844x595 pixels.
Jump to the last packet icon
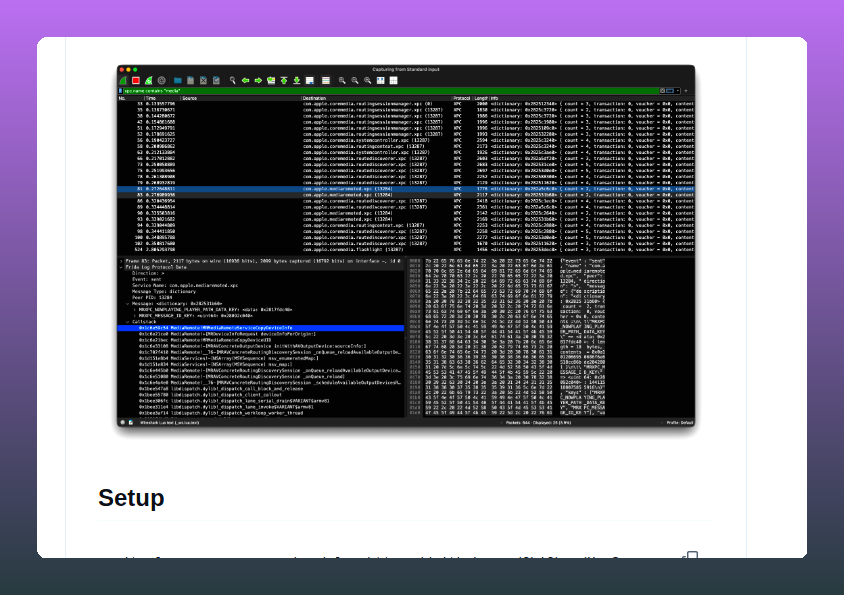point(297,80)
